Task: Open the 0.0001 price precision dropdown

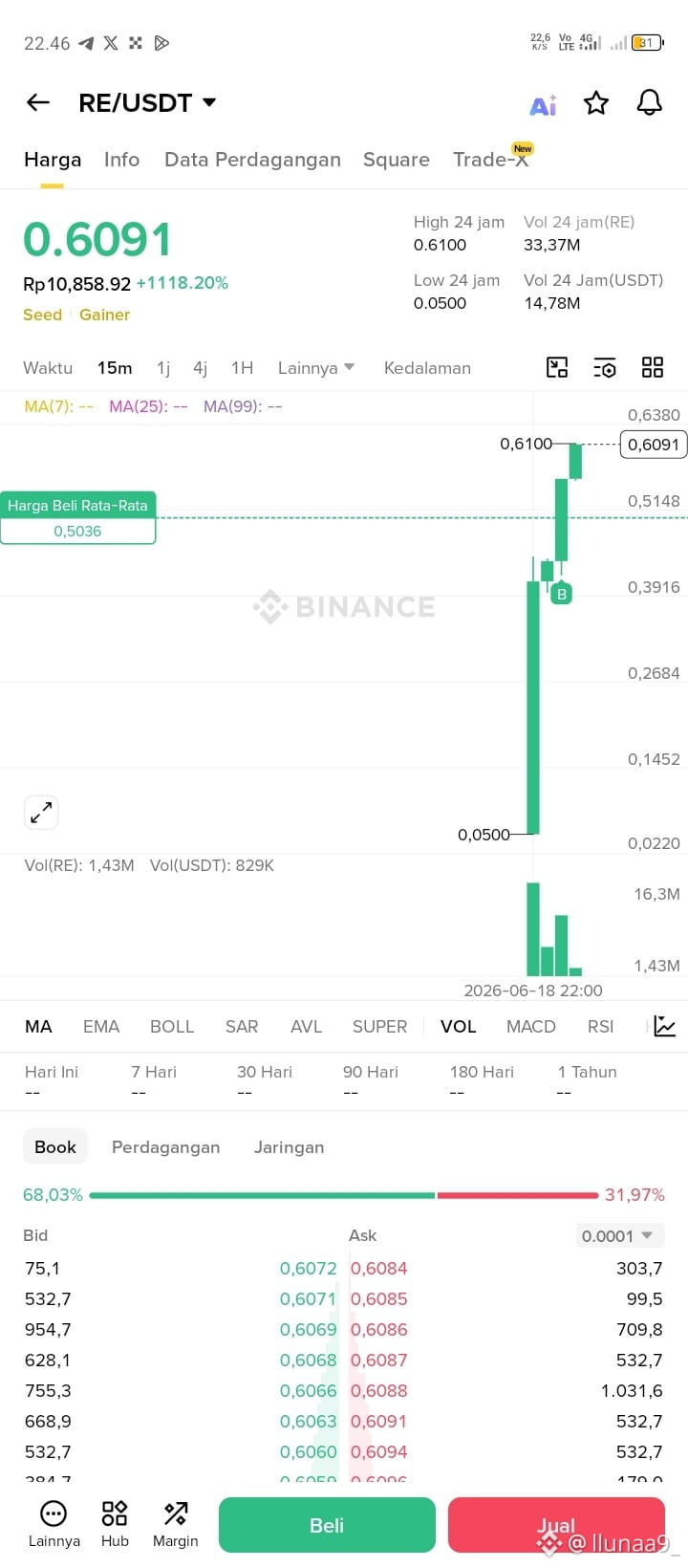Action: click(x=617, y=1236)
